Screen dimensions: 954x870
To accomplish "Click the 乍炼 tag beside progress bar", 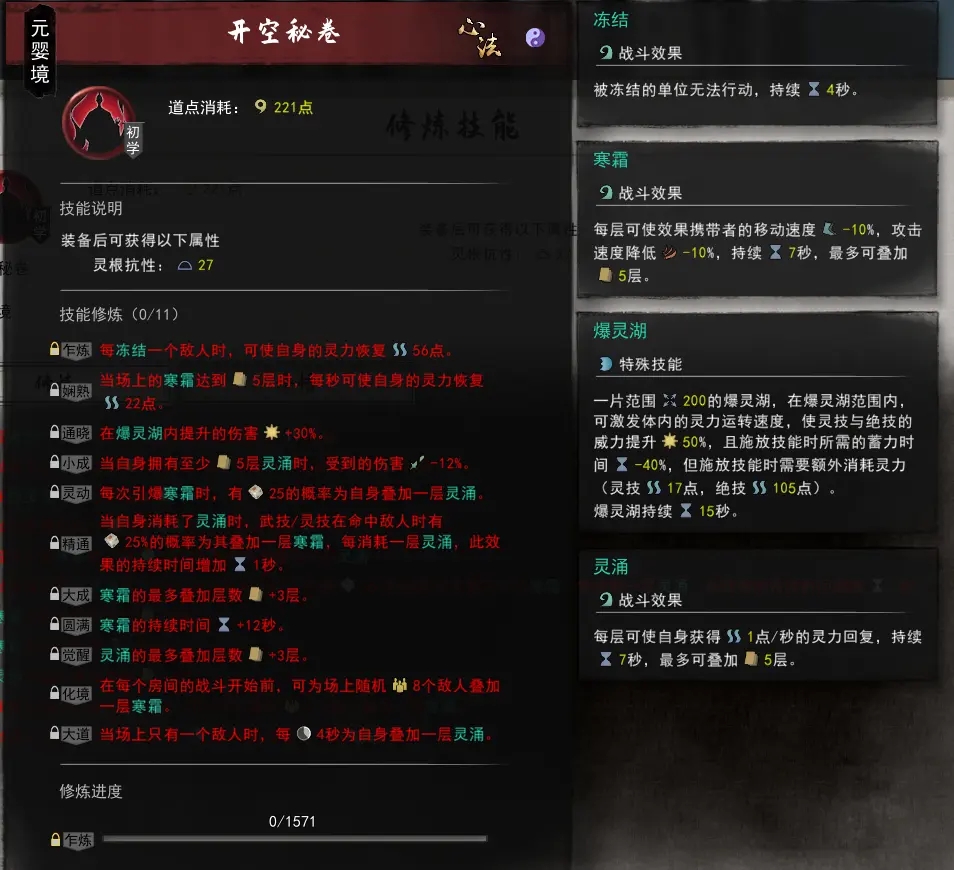I will pyautogui.click(x=78, y=840).
